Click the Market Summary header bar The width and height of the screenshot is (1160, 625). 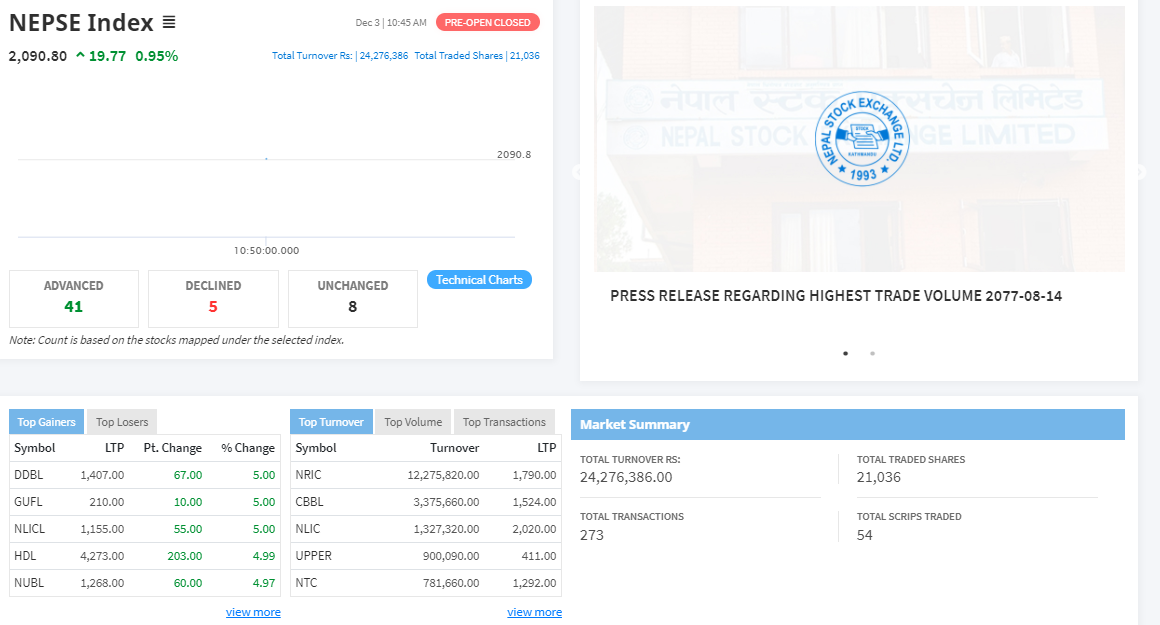(x=848, y=425)
